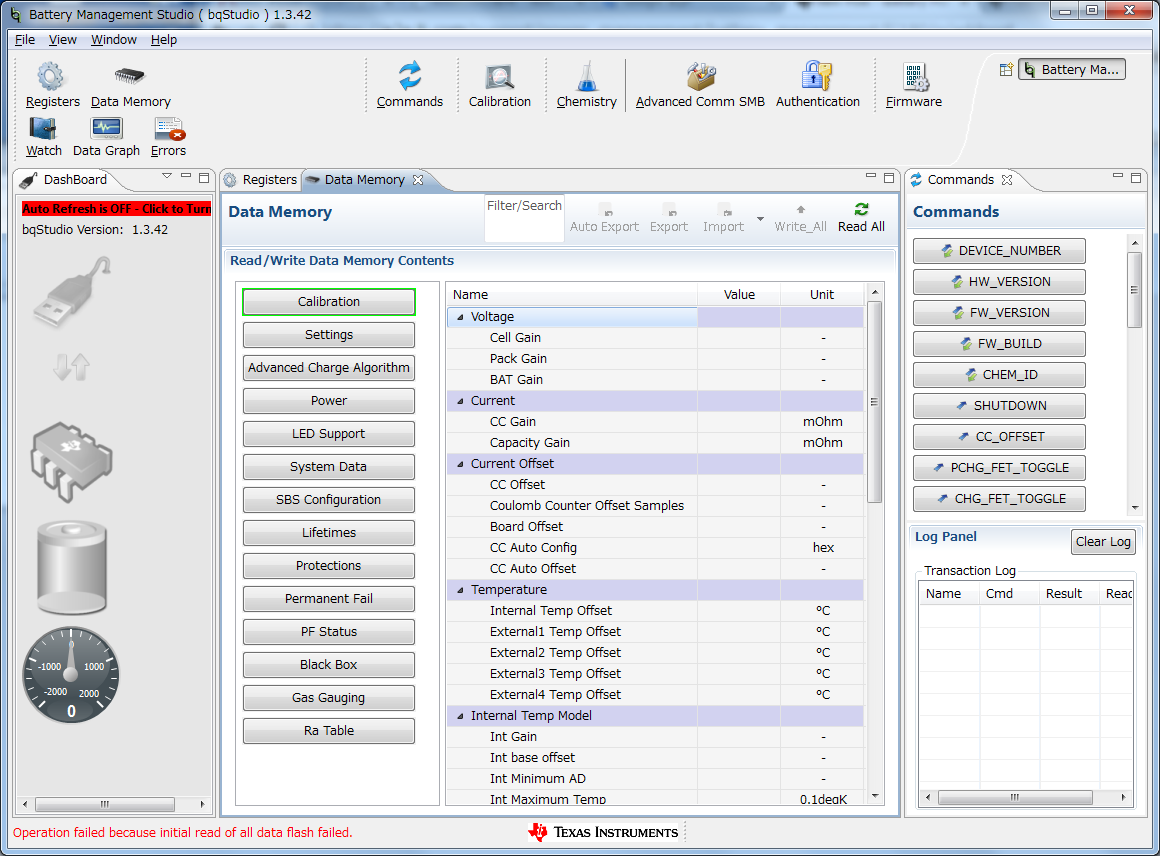
Task: Open the Watch tool icon
Action: [x=43, y=129]
